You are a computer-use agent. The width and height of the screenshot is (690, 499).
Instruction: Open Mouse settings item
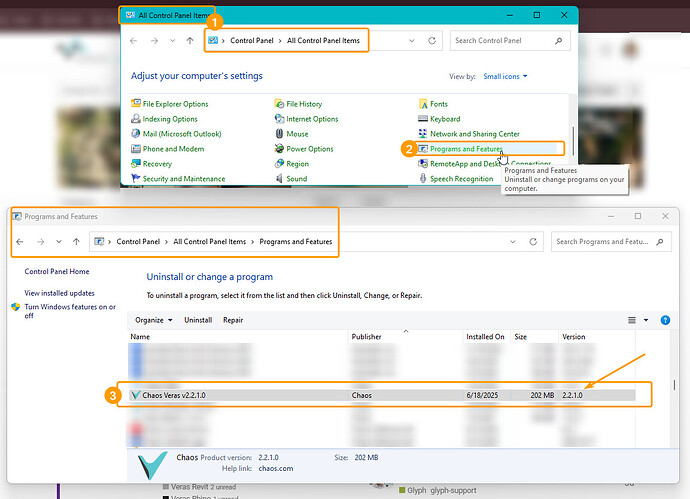[292, 134]
